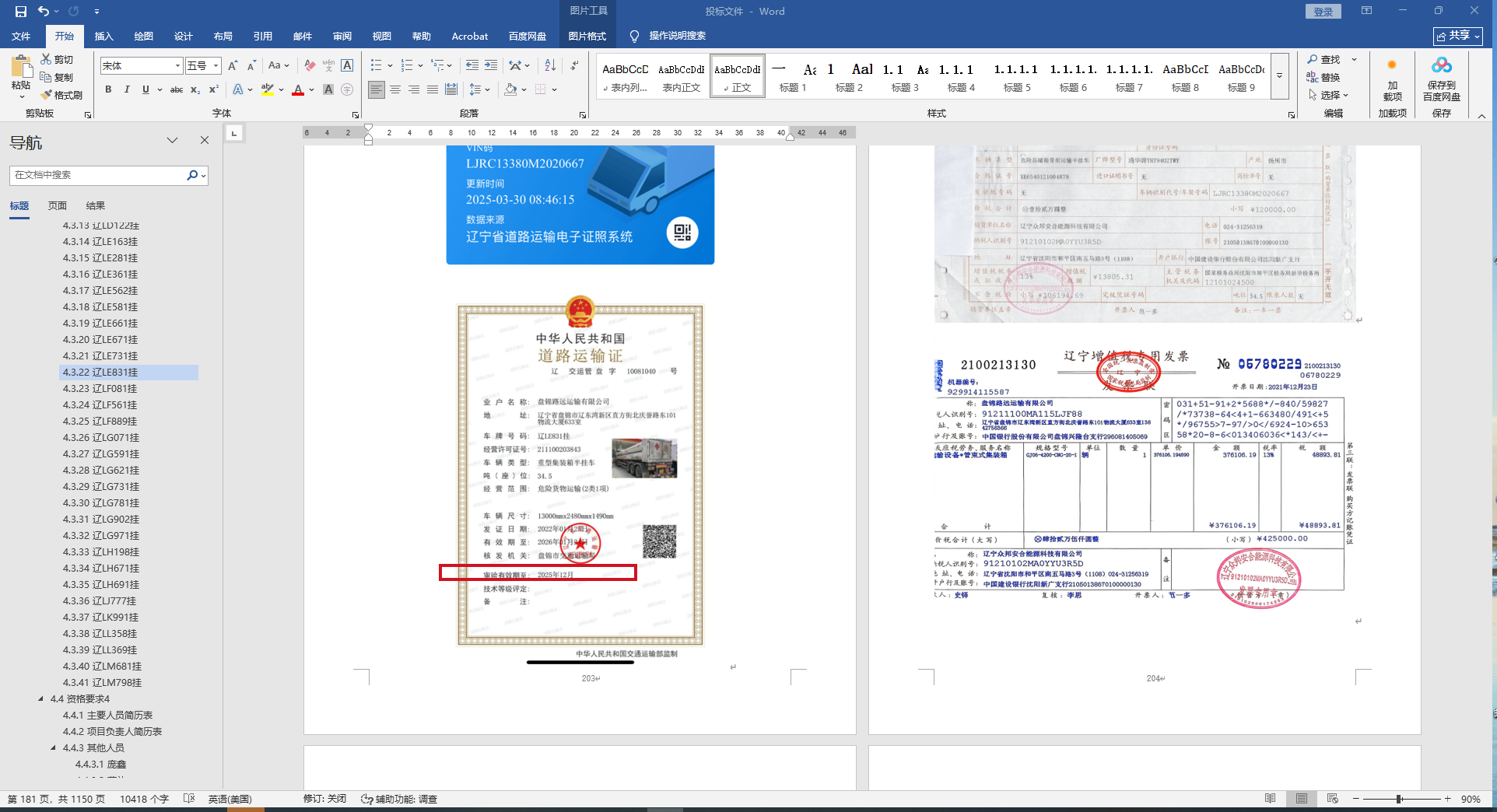Screen dimensions: 1497x812
Task: Open the 图片格式 (Picture Format) tab
Action: coord(587,36)
